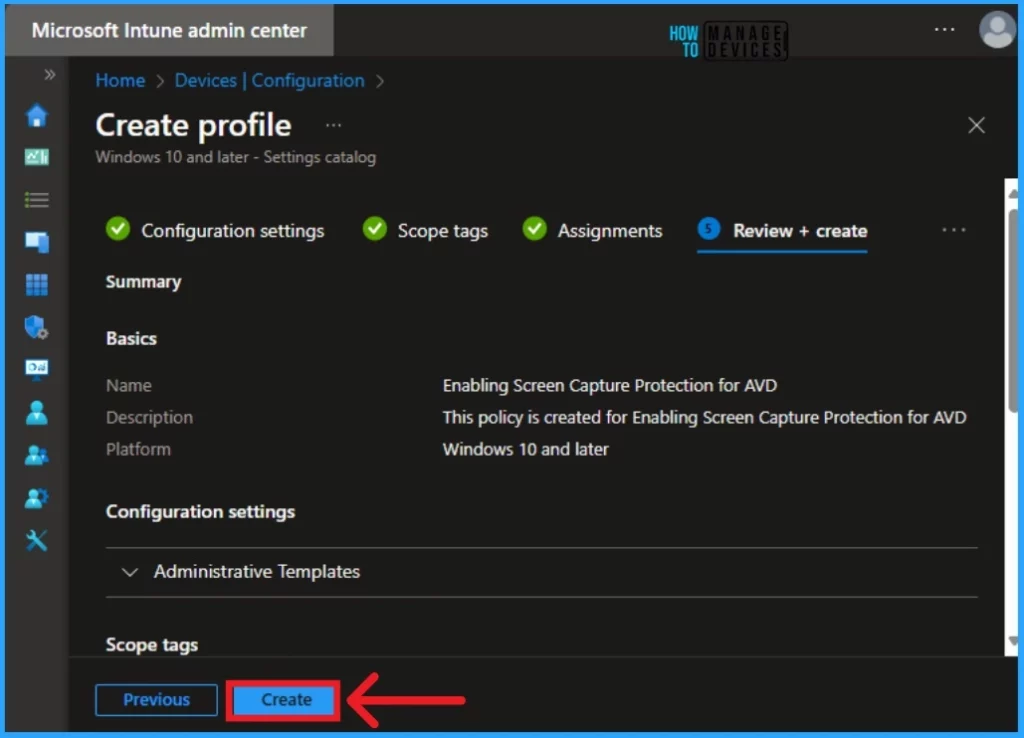
Task: Click scrollbar down arrow
Action: click(x=1012, y=641)
